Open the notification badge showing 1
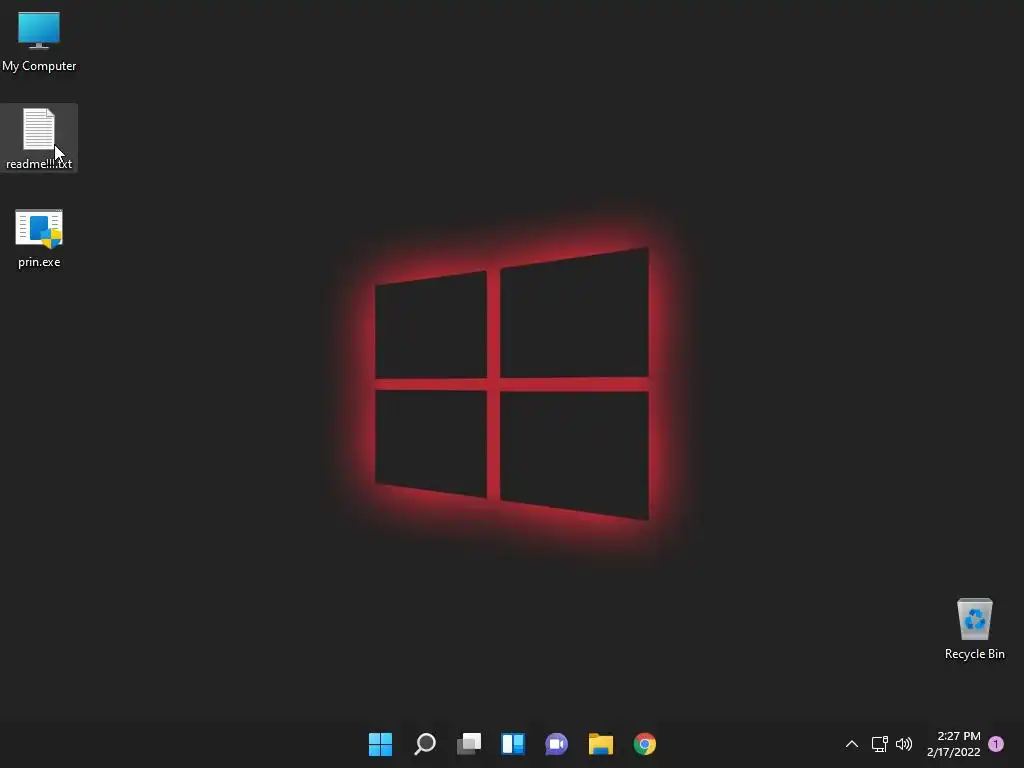 pyautogui.click(x=996, y=744)
